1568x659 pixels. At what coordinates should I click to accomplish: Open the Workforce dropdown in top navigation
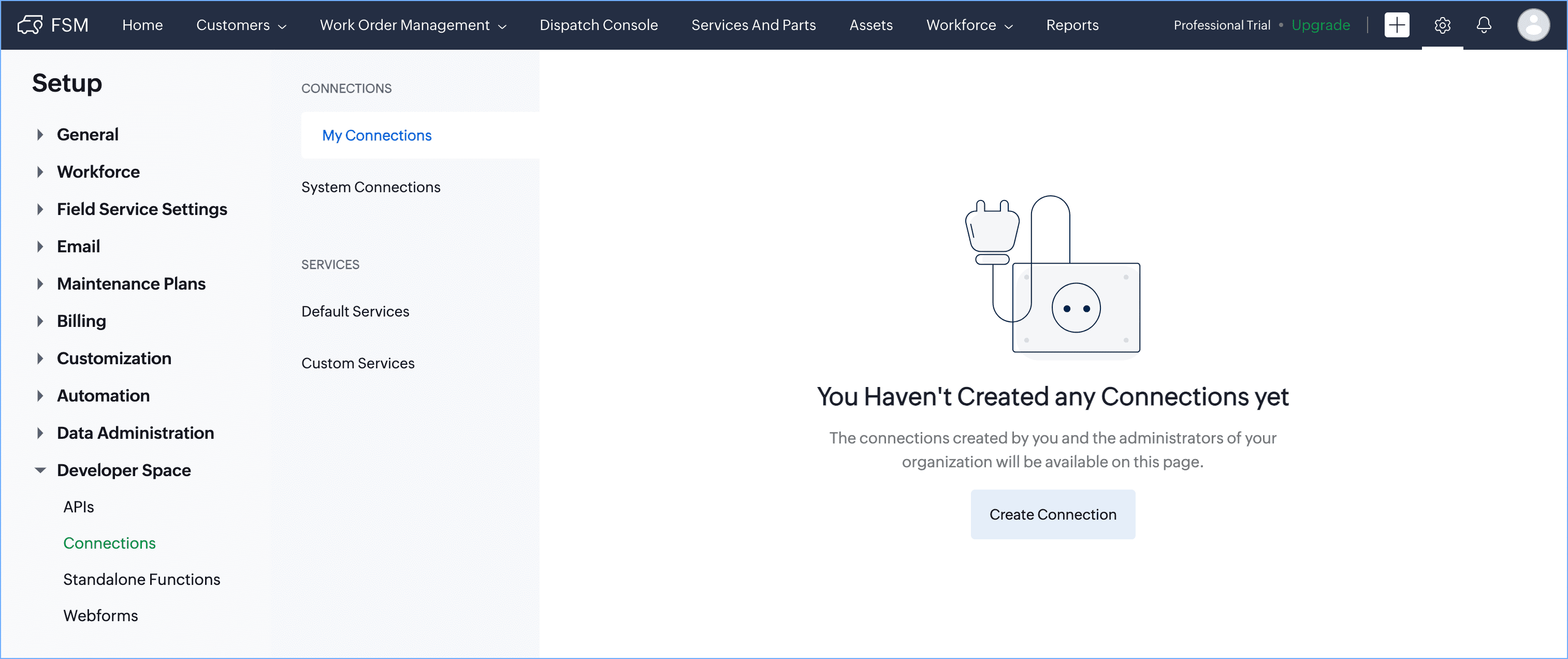(969, 25)
